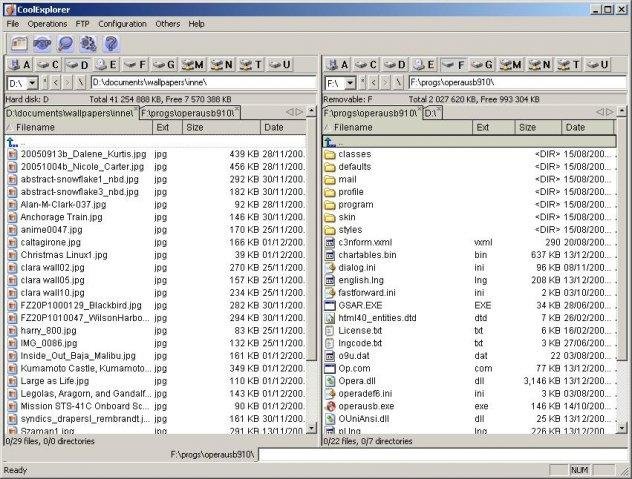Open the File menu

click(x=13, y=24)
